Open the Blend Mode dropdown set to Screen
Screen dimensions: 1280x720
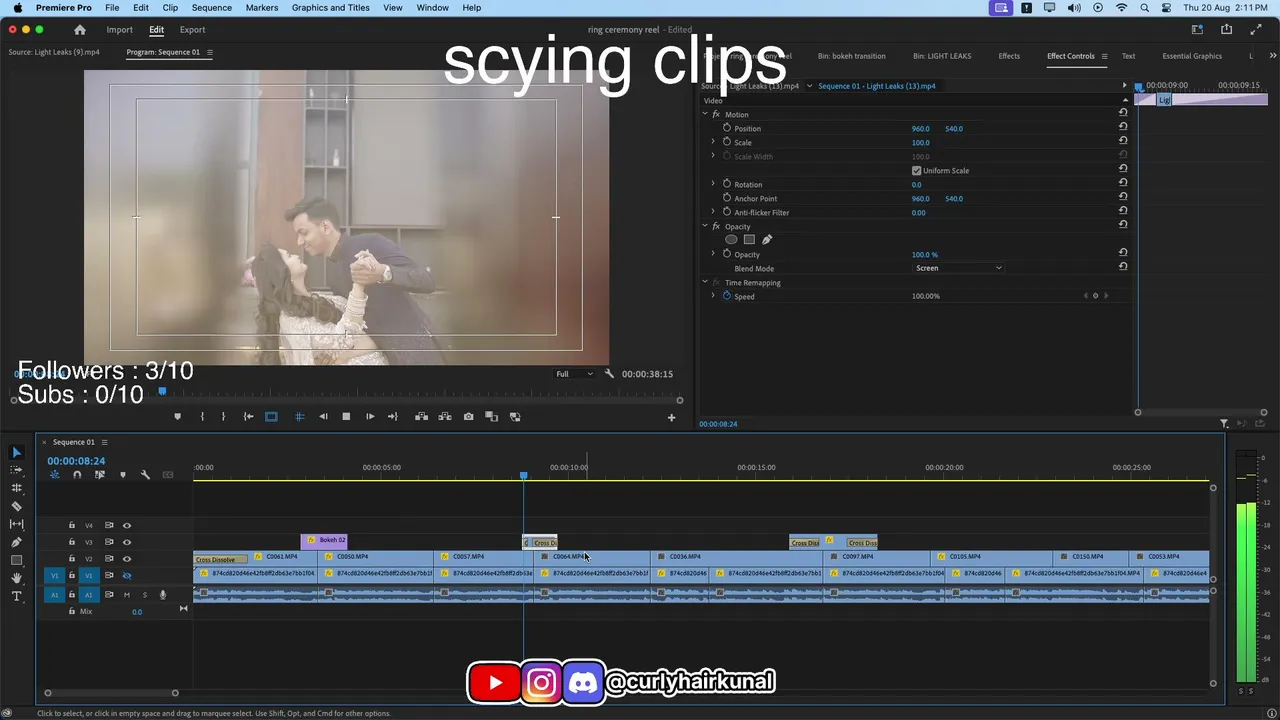958,268
